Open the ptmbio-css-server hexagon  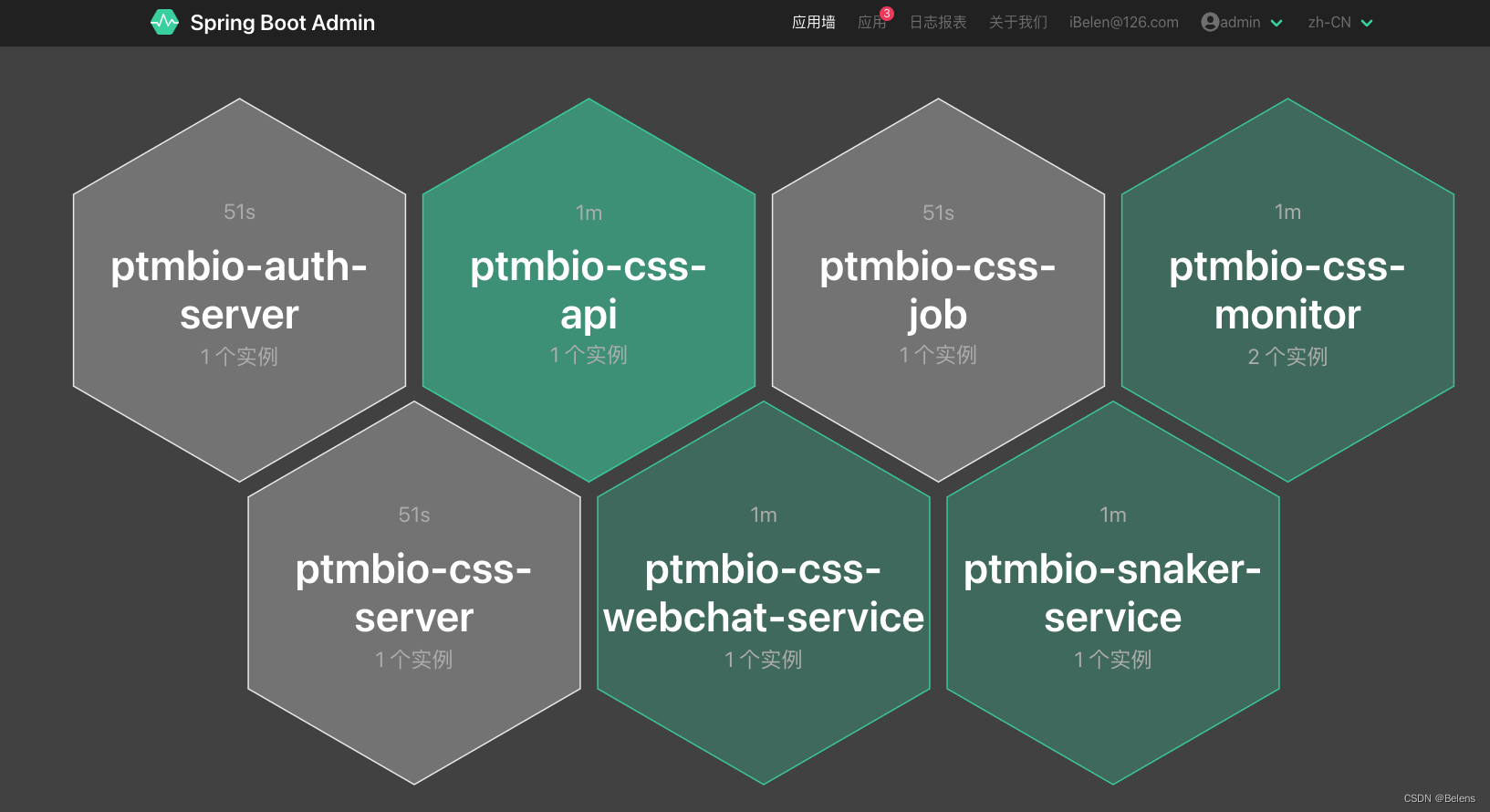tap(414, 593)
